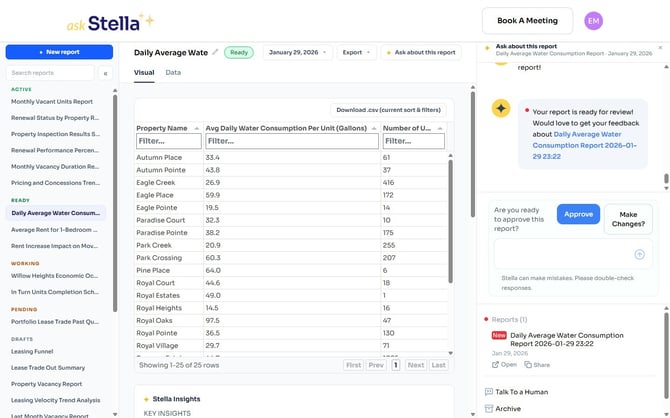The width and height of the screenshot is (670, 418).
Task: Click Book A Meeting button
Action: [527, 21]
